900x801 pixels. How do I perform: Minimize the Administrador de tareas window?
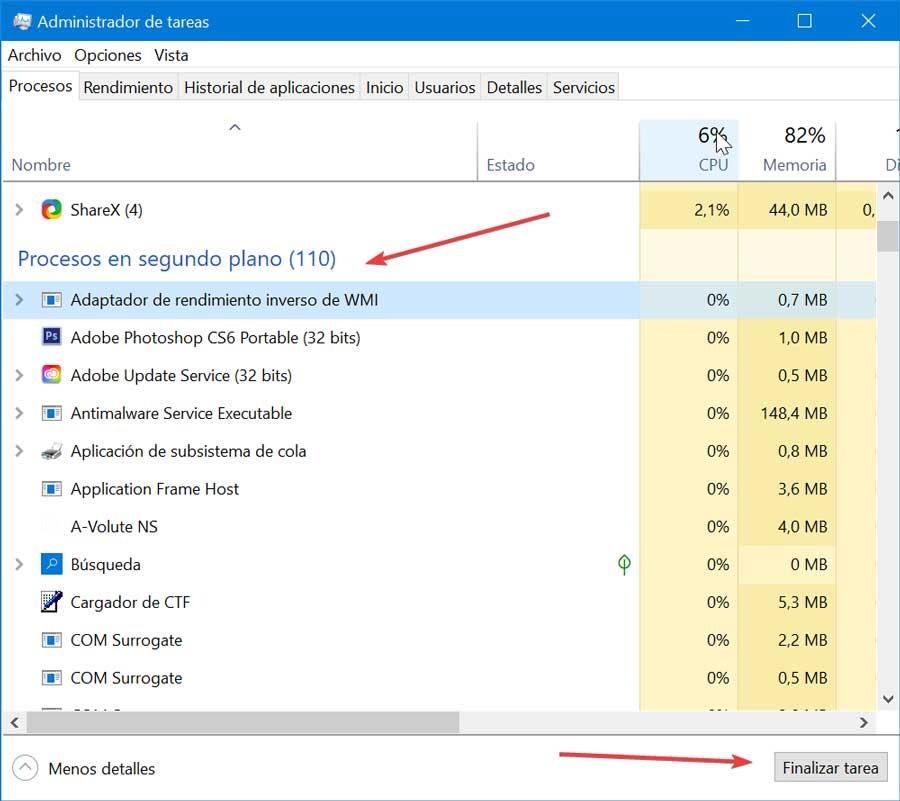click(x=742, y=21)
